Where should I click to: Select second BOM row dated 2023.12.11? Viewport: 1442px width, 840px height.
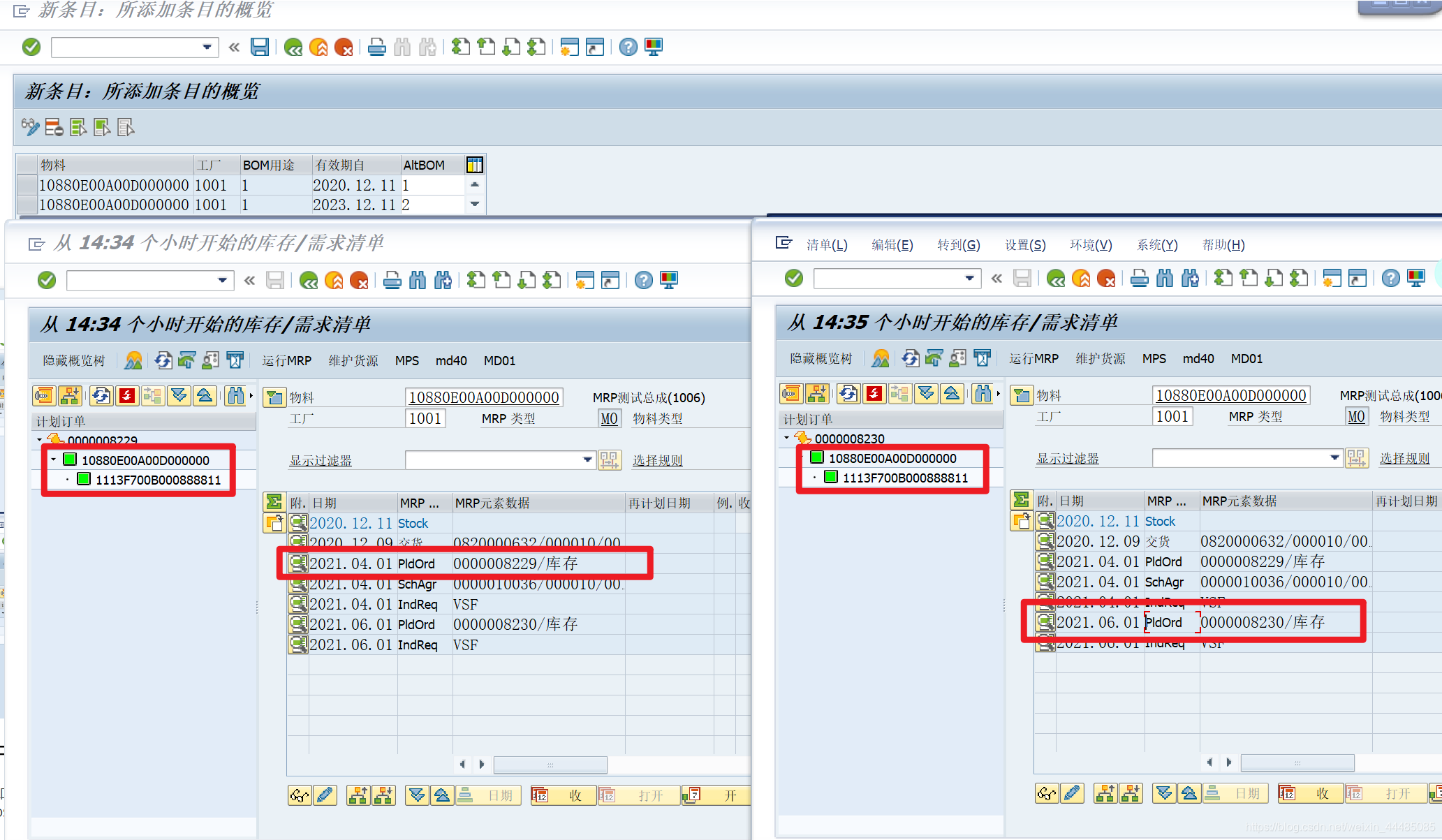[x=27, y=205]
